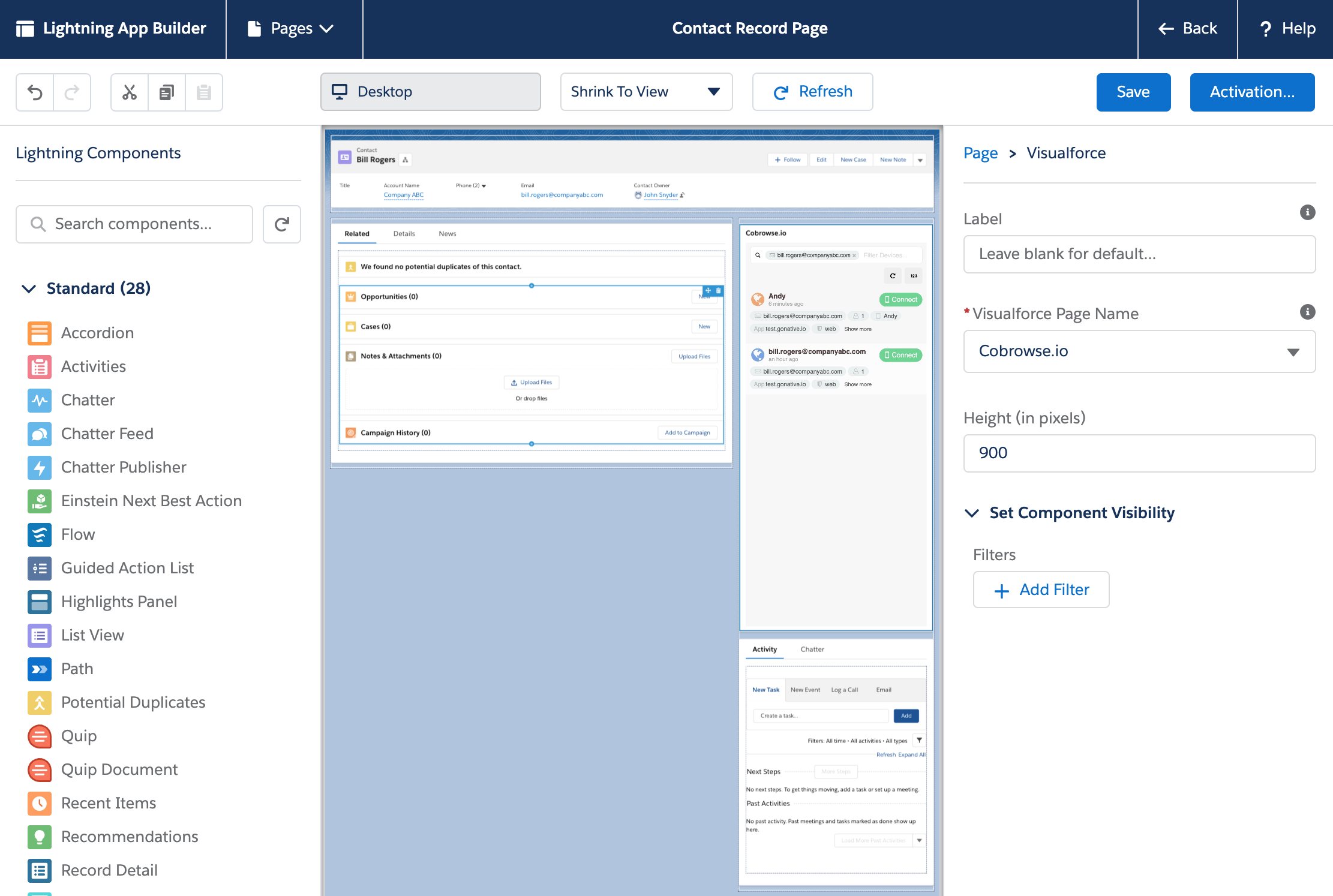The image size is (1333, 896).
Task: Click Add to Campaign button
Action: coord(687,433)
